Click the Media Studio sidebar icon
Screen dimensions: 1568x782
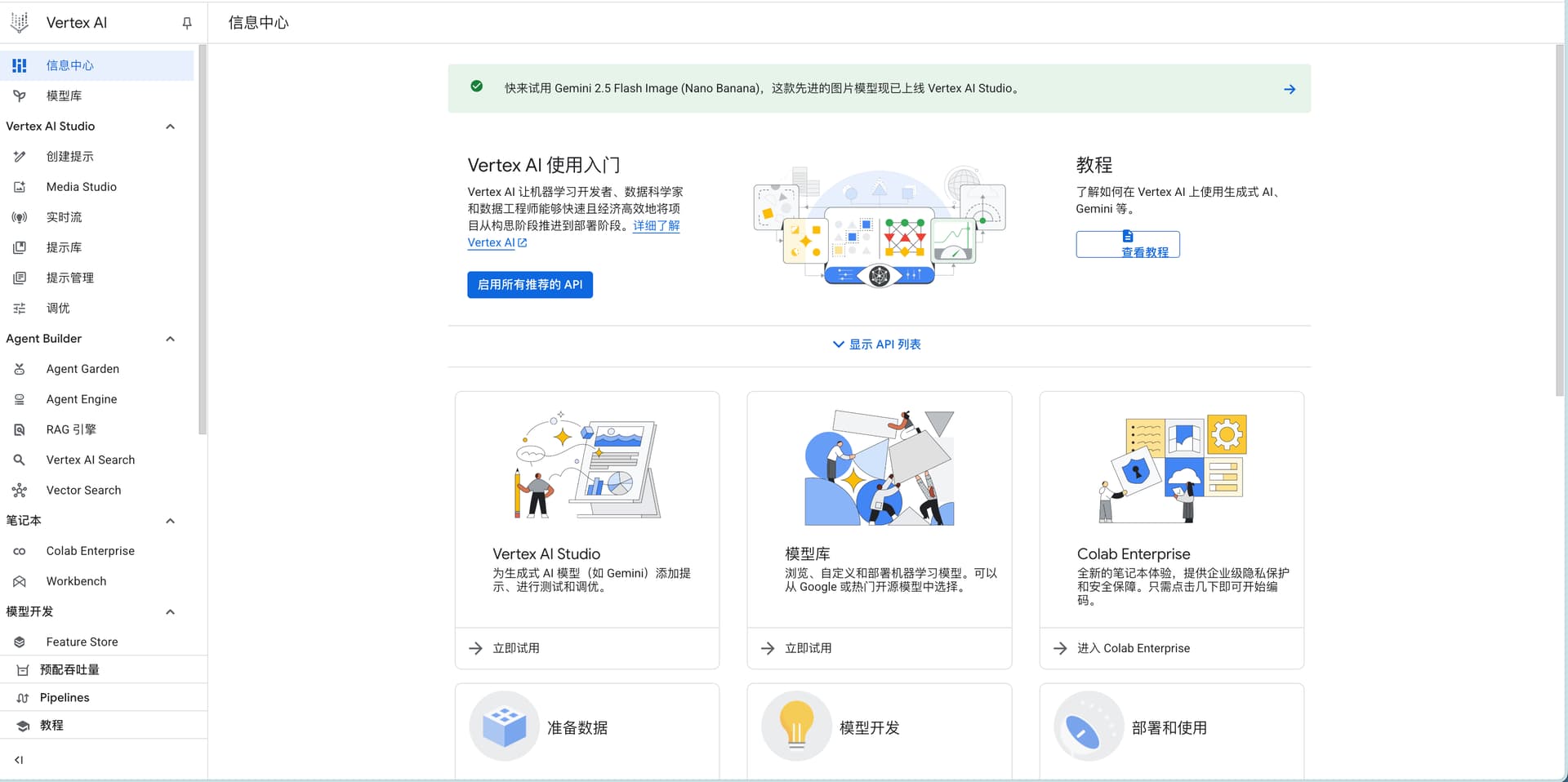[x=20, y=187]
